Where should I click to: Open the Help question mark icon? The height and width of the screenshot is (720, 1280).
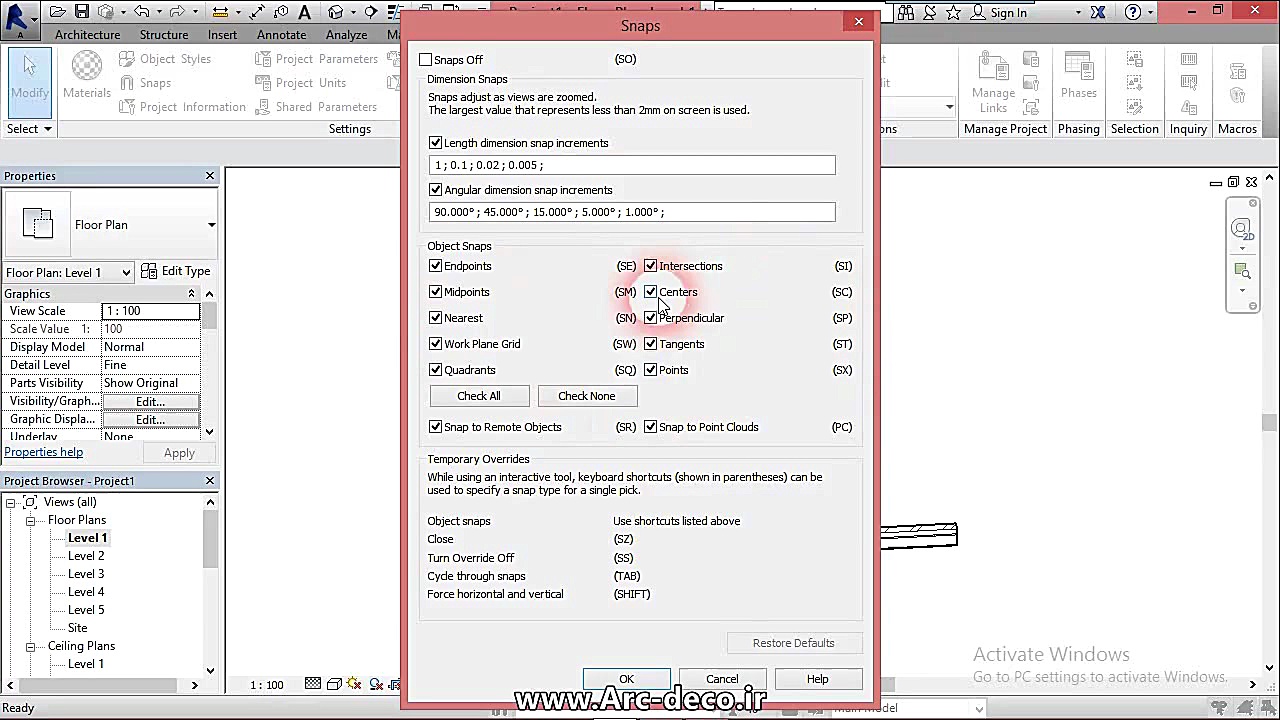pyautogui.click(x=1133, y=12)
